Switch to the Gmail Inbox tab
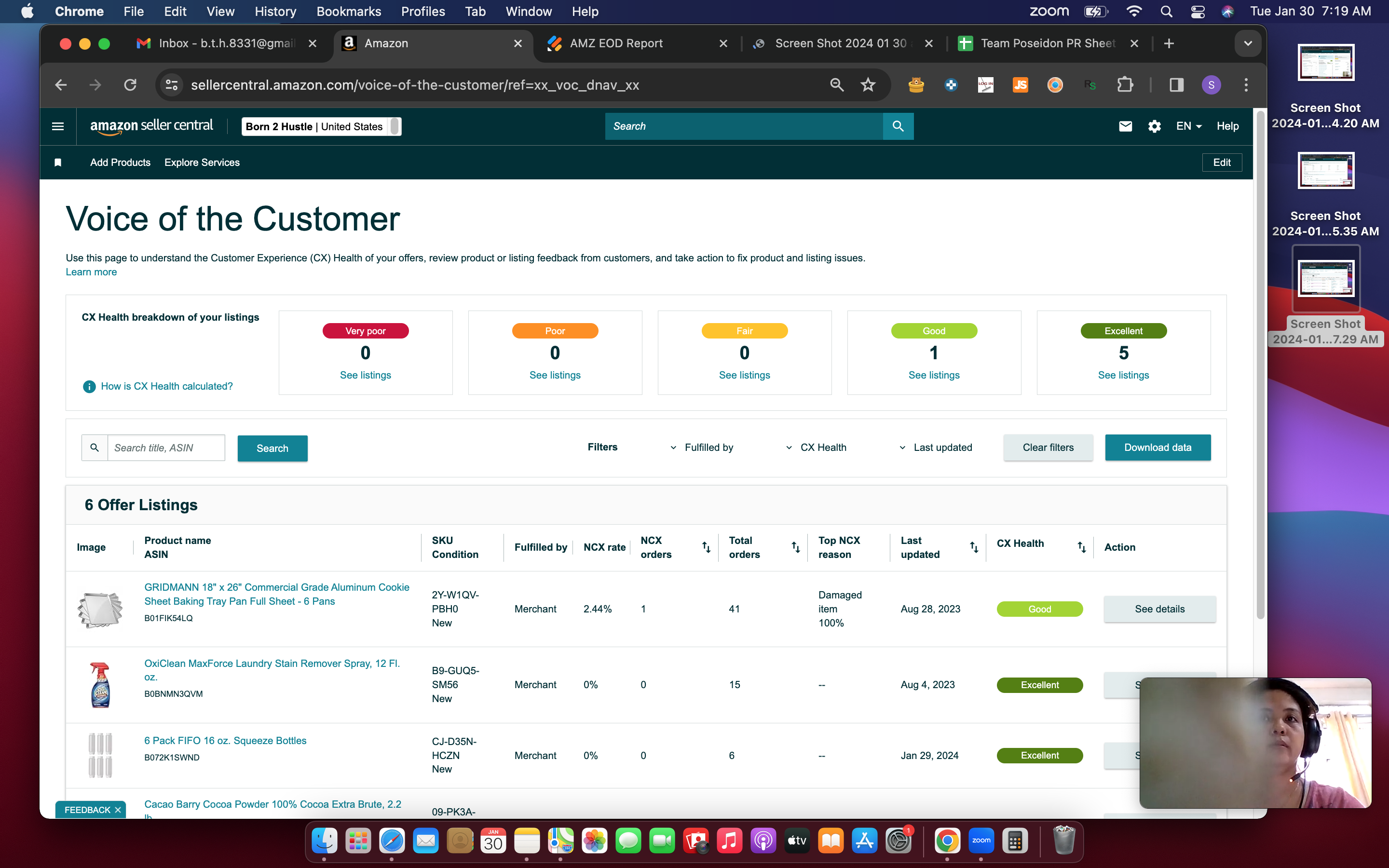The image size is (1389, 868). click(227, 43)
